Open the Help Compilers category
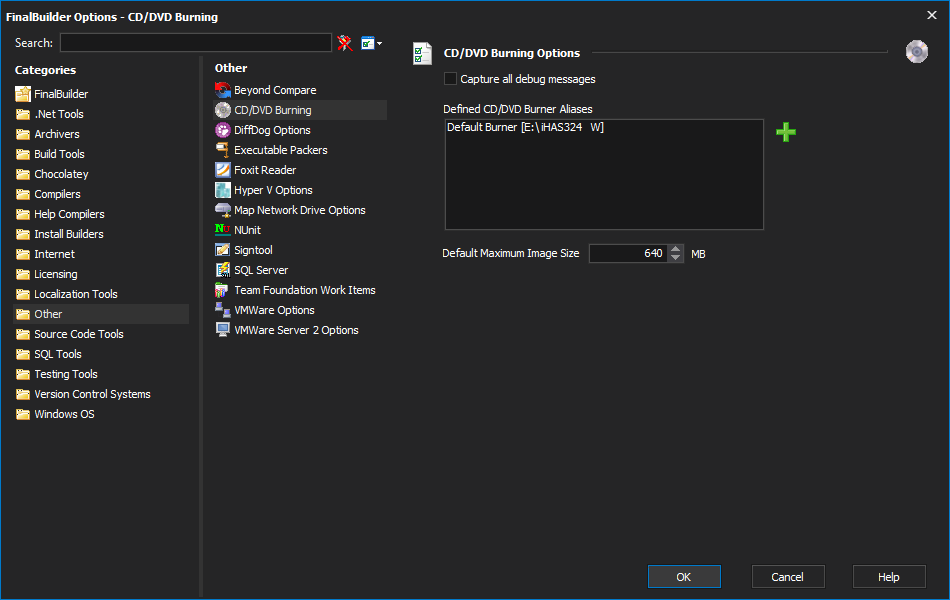The width and height of the screenshot is (950, 600). coord(61,214)
